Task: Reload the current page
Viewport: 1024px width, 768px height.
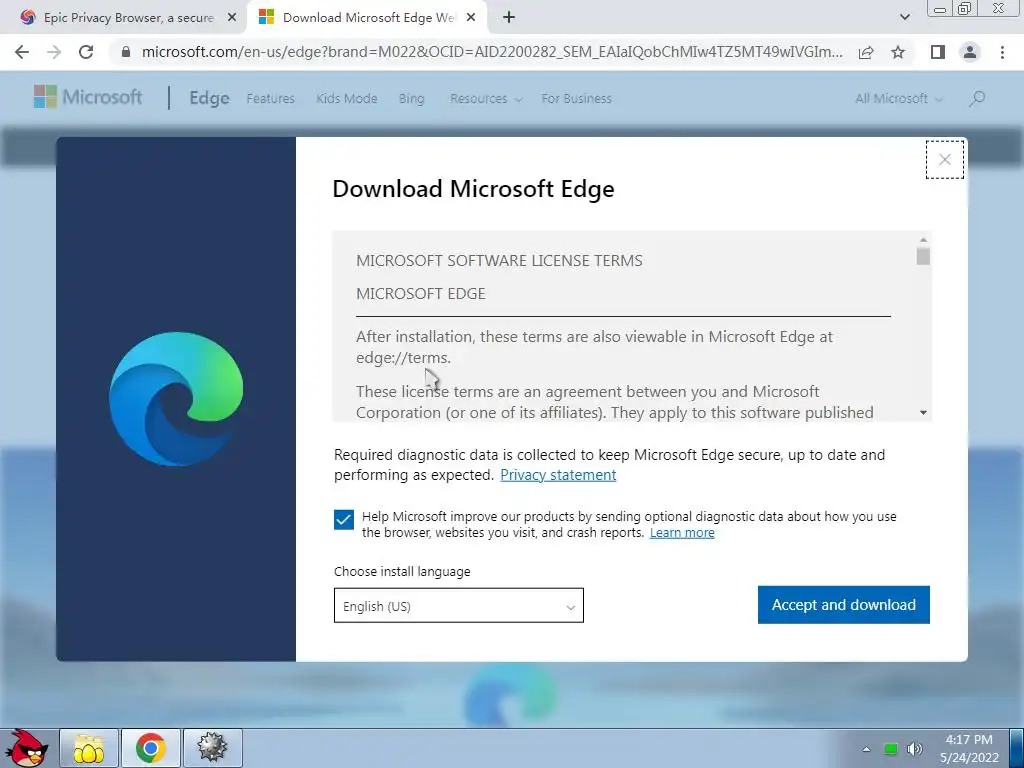Action: coord(86,52)
